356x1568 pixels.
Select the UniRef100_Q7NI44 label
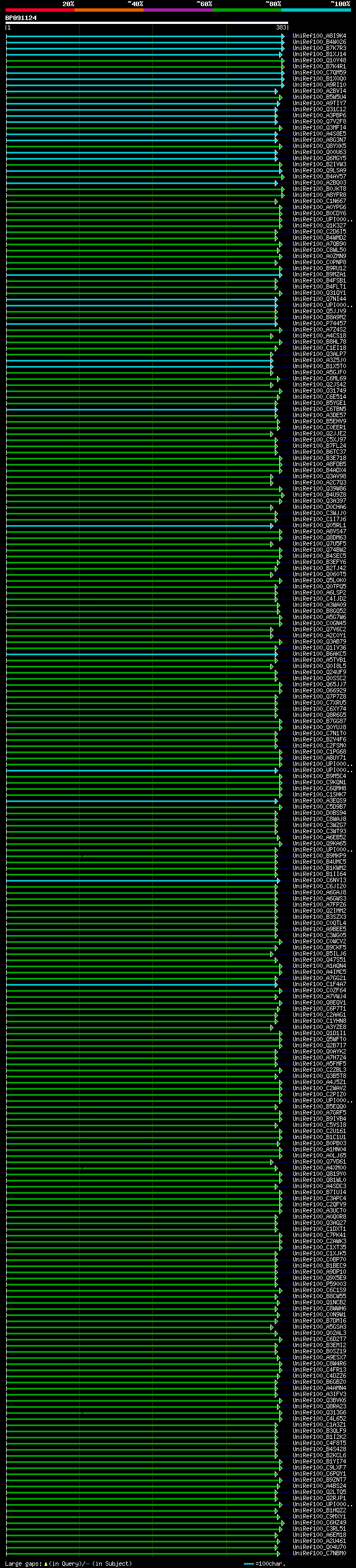(x=319, y=299)
